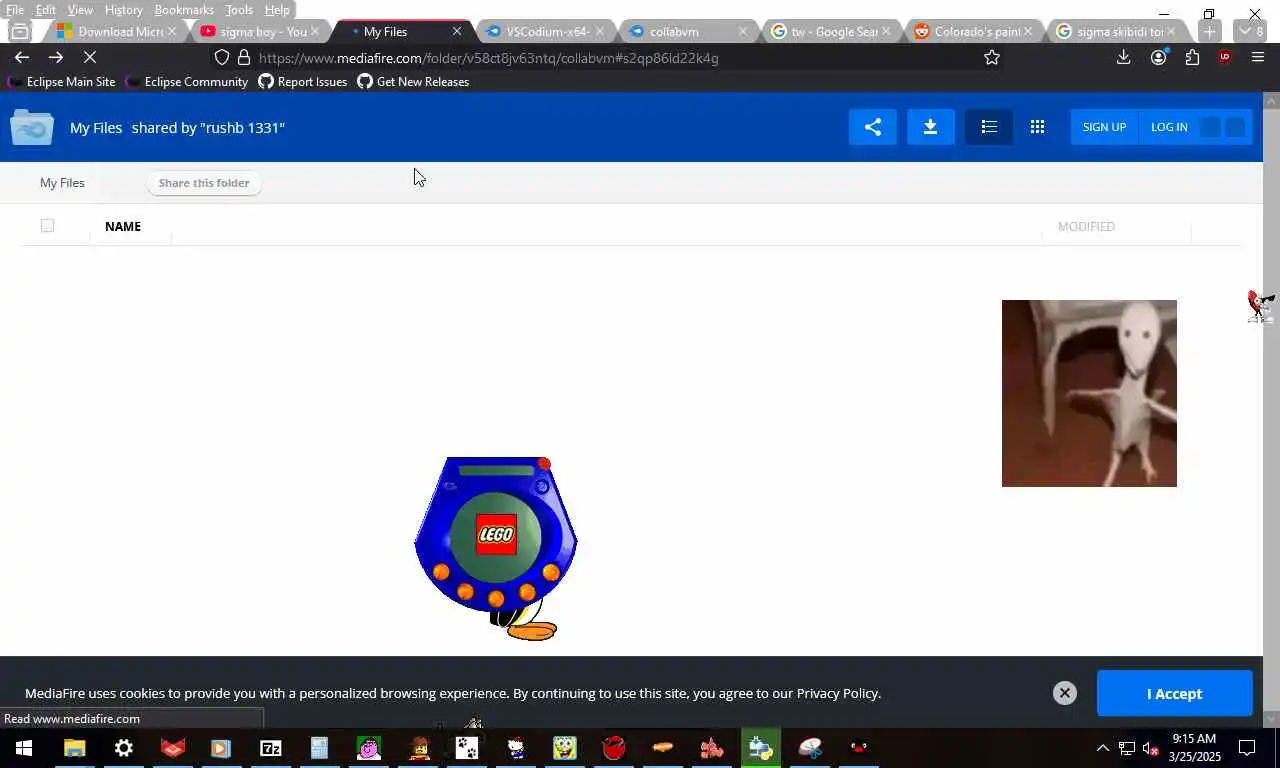The image size is (1280, 768).
Task: Show hidden system tray icons chevron
Action: tap(1102, 748)
